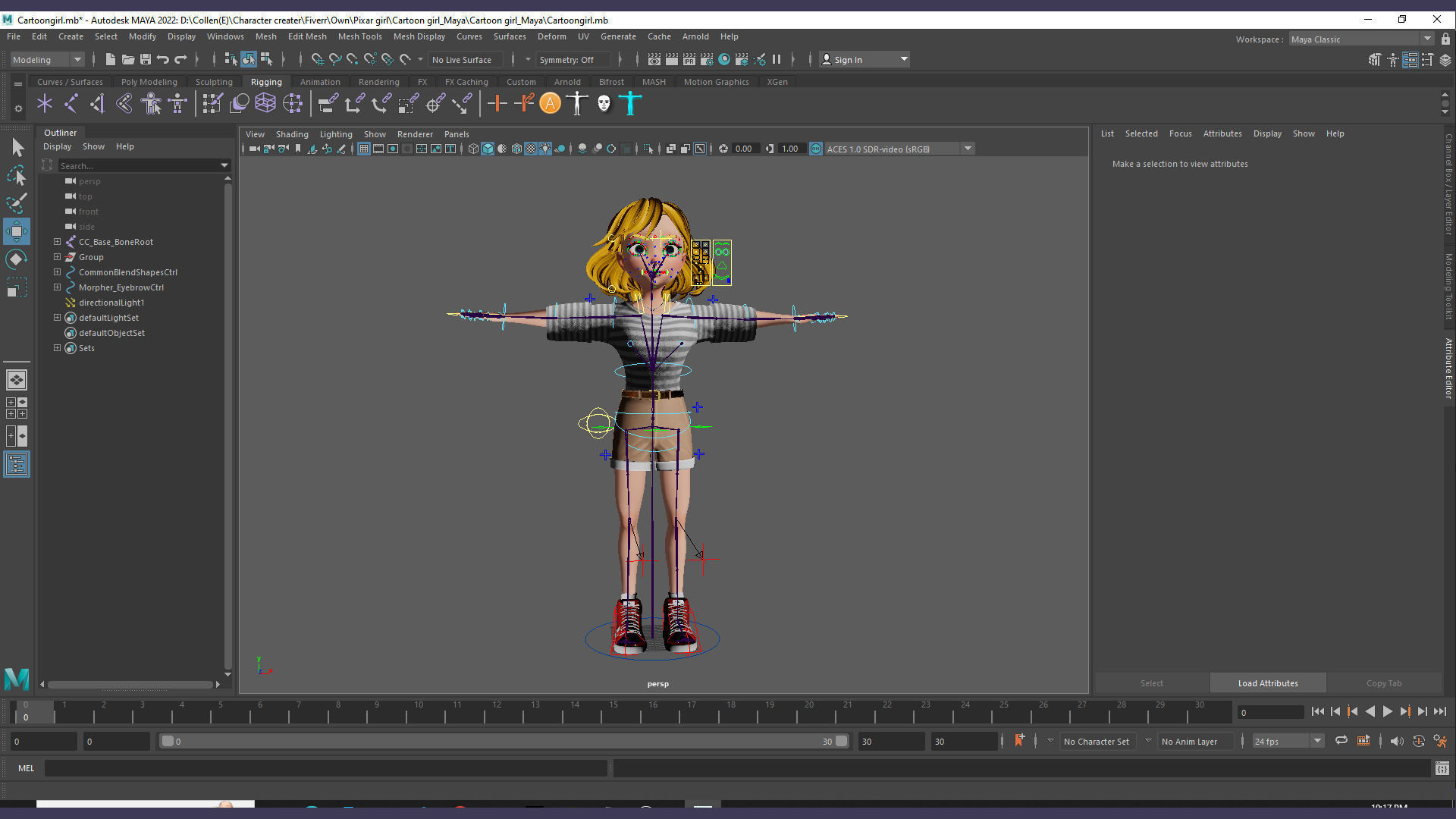The height and width of the screenshot is (819, 1456).
Task: Click the Quick Rig human figure icon
Action: point(151,103)
